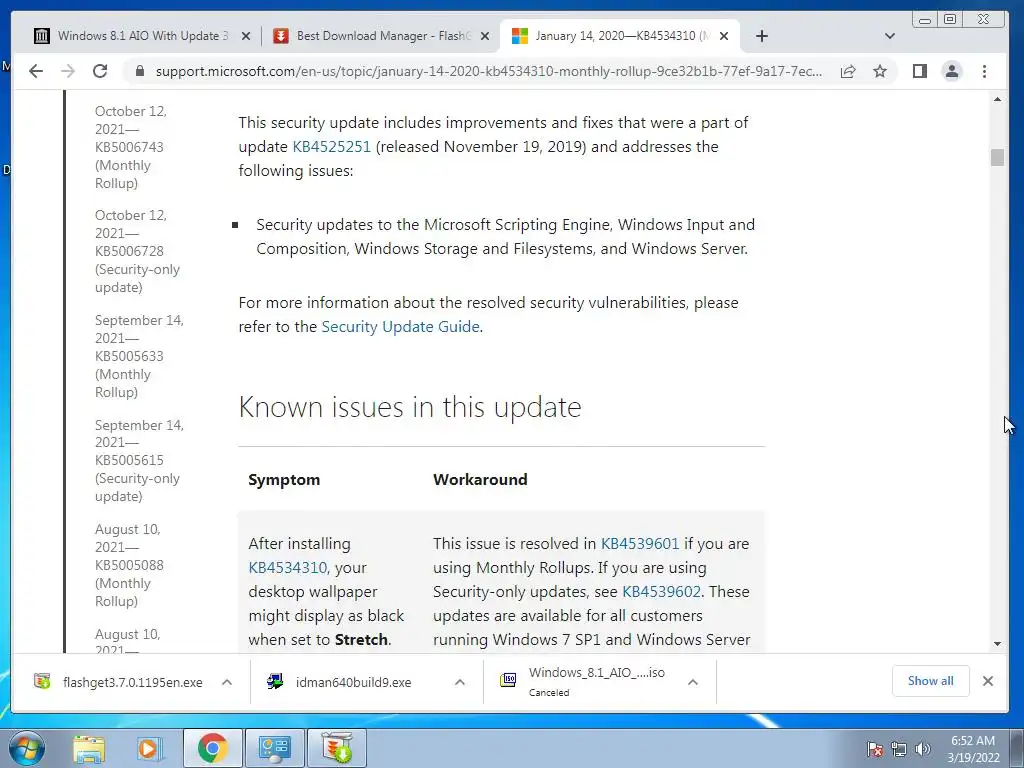
Task: Open the FlashGet taskbar icon
Action: [336, 748]
